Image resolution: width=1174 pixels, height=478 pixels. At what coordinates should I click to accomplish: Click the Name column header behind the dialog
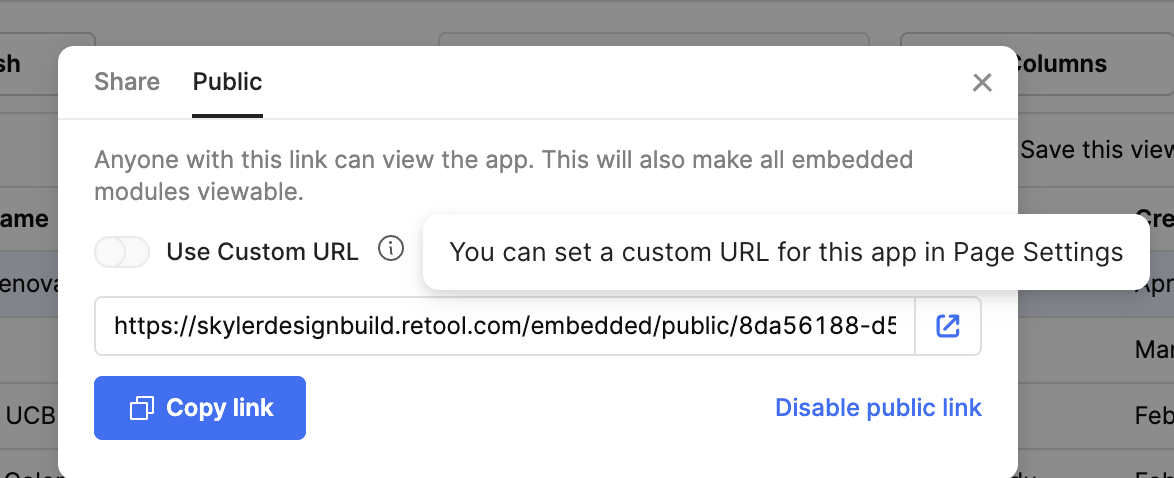point(24,219)
